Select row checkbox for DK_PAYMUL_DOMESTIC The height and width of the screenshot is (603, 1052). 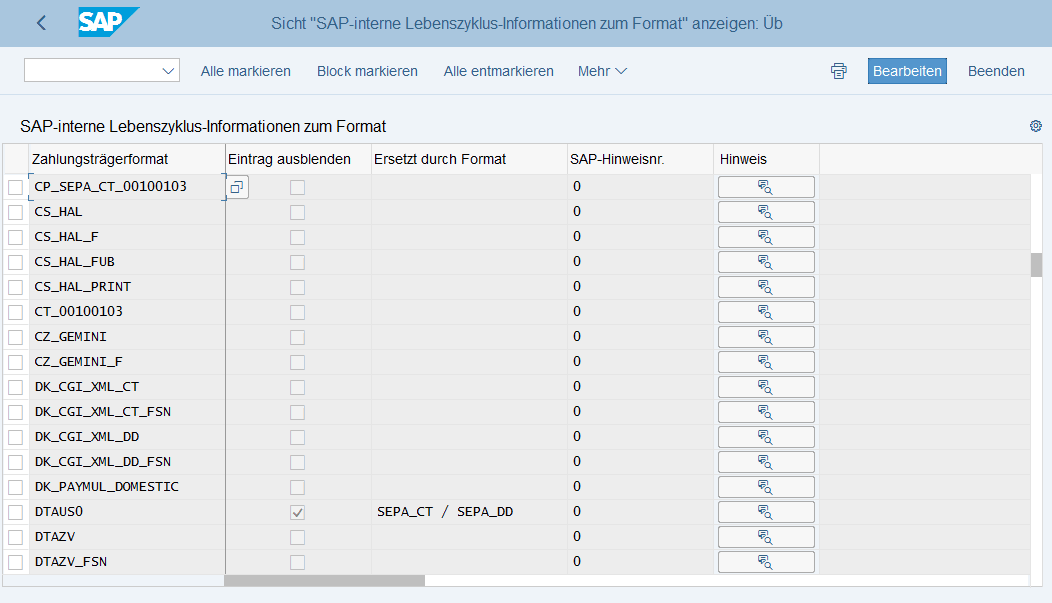point(15,487)
